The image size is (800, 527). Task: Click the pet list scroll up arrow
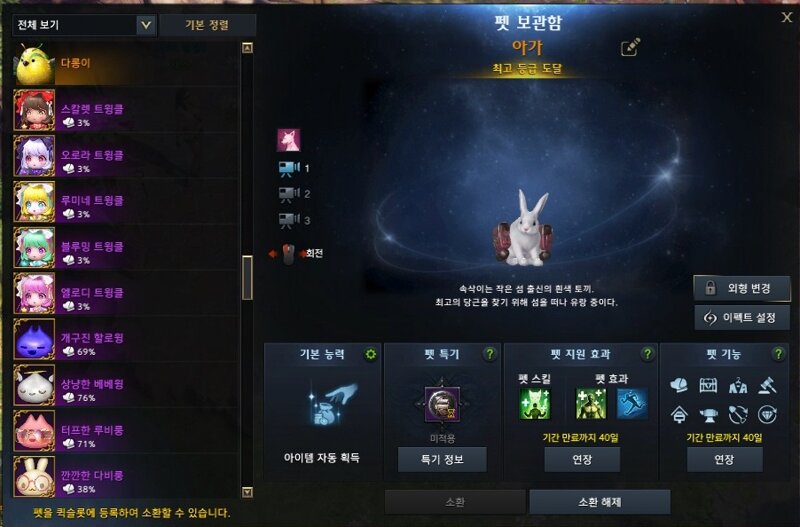point(247,48)
